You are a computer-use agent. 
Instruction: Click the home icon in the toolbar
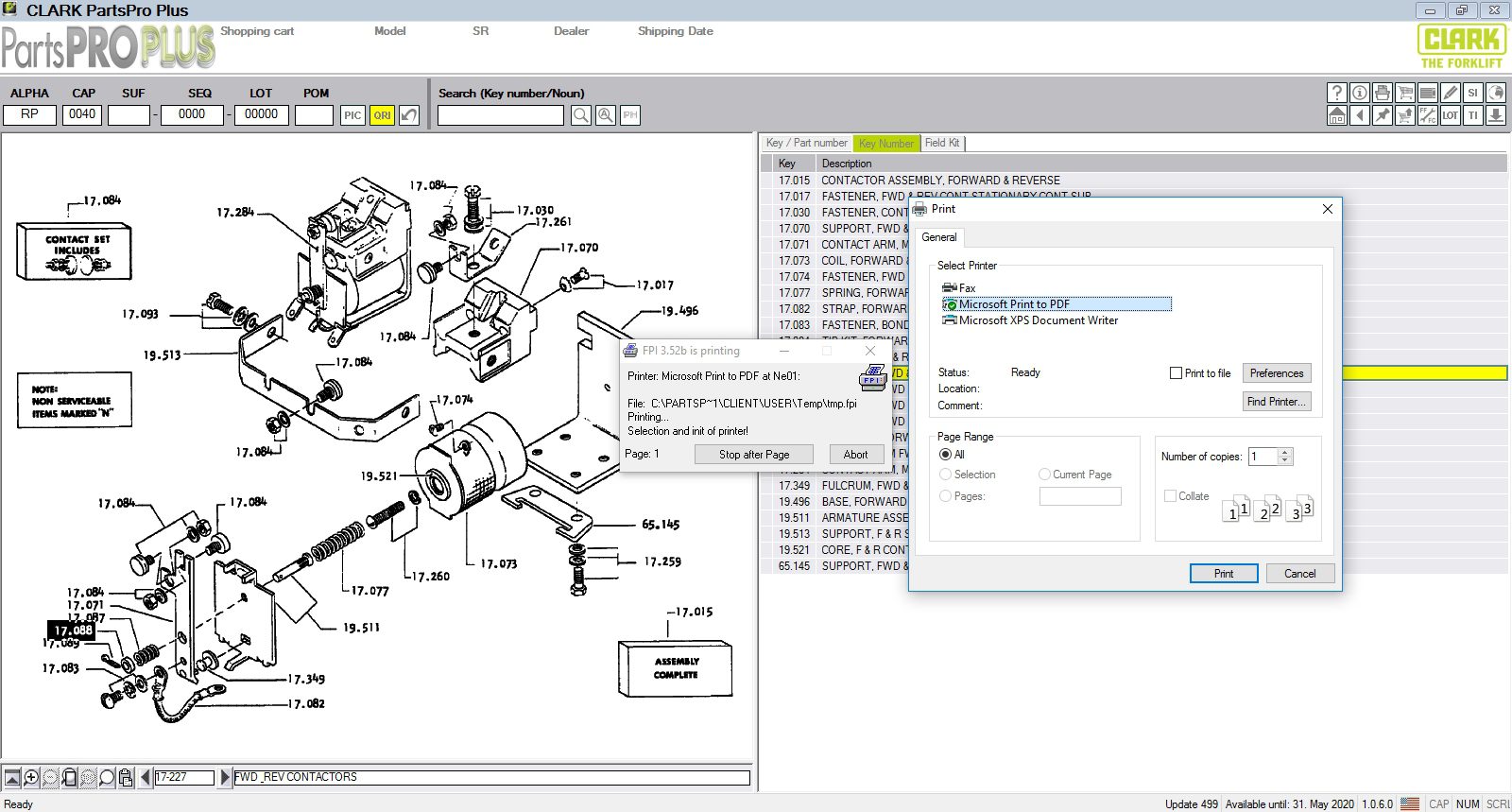(1336, 115)
